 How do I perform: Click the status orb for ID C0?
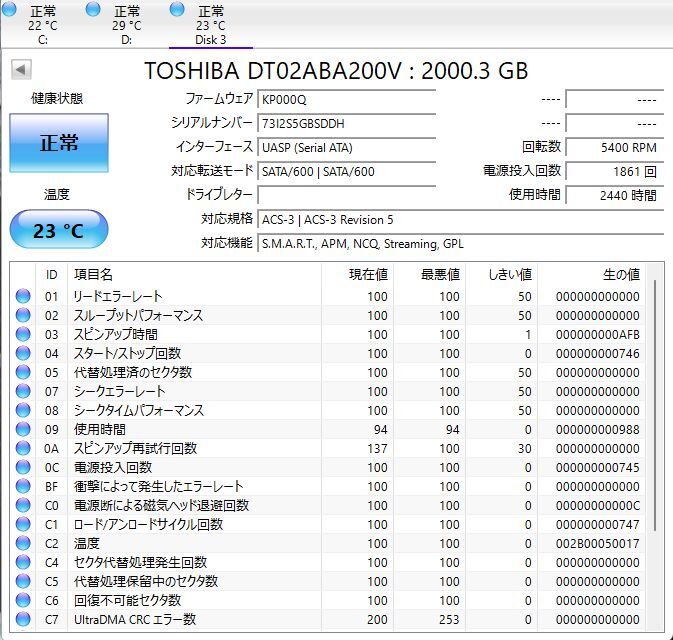(23, 505)
